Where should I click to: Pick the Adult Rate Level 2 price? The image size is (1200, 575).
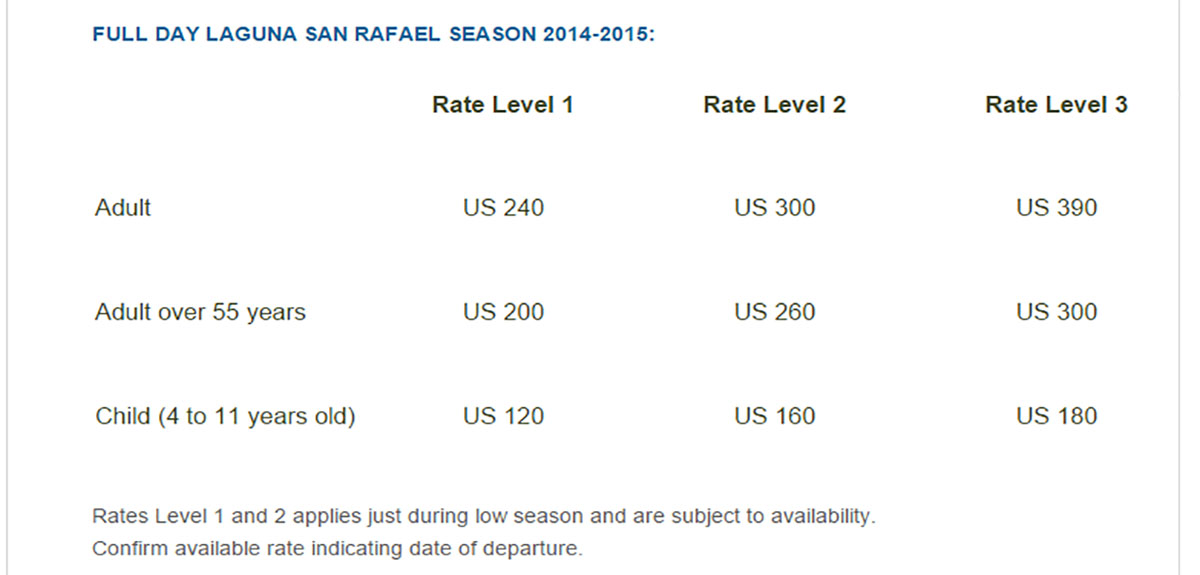tap(775, 208)
